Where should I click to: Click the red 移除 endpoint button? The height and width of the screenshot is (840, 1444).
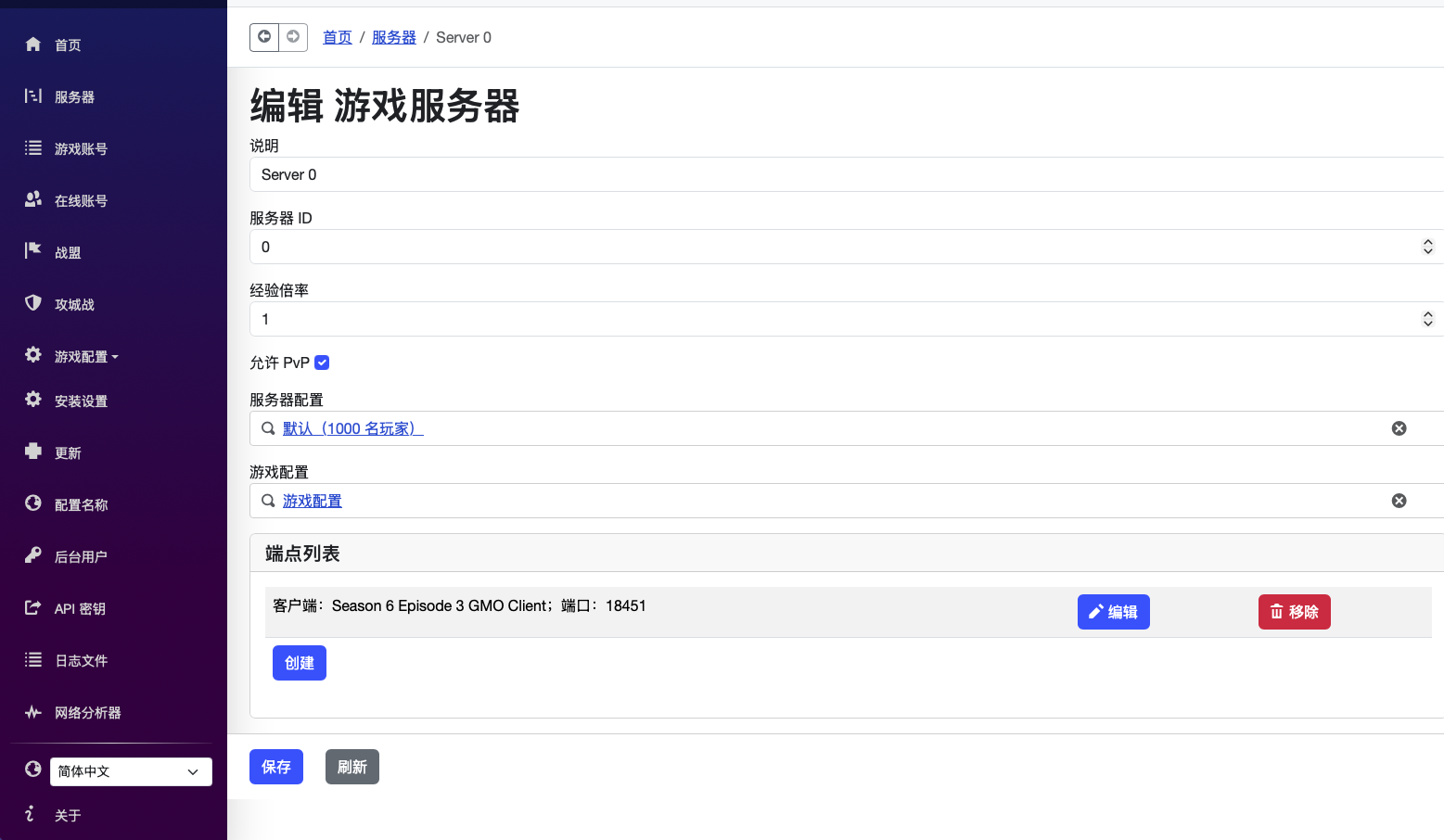click(x=1295, y=612)
